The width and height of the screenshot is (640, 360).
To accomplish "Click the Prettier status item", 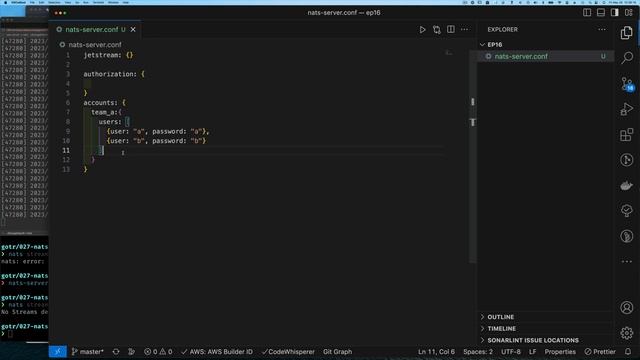I will [600, 351].
